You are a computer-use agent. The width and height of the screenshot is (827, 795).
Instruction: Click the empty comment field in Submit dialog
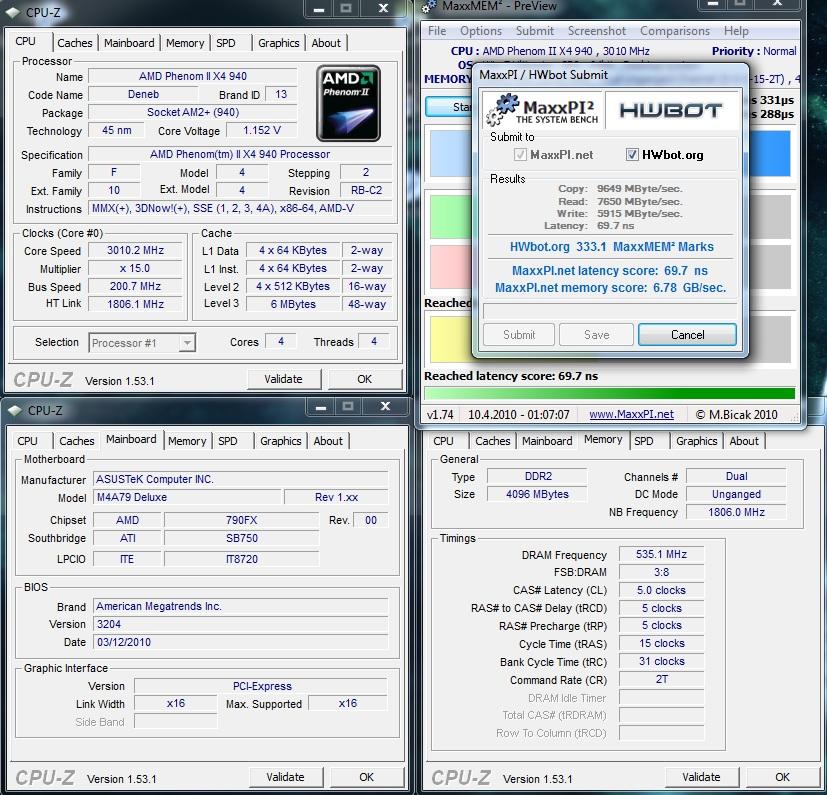[x=610, y=311]
